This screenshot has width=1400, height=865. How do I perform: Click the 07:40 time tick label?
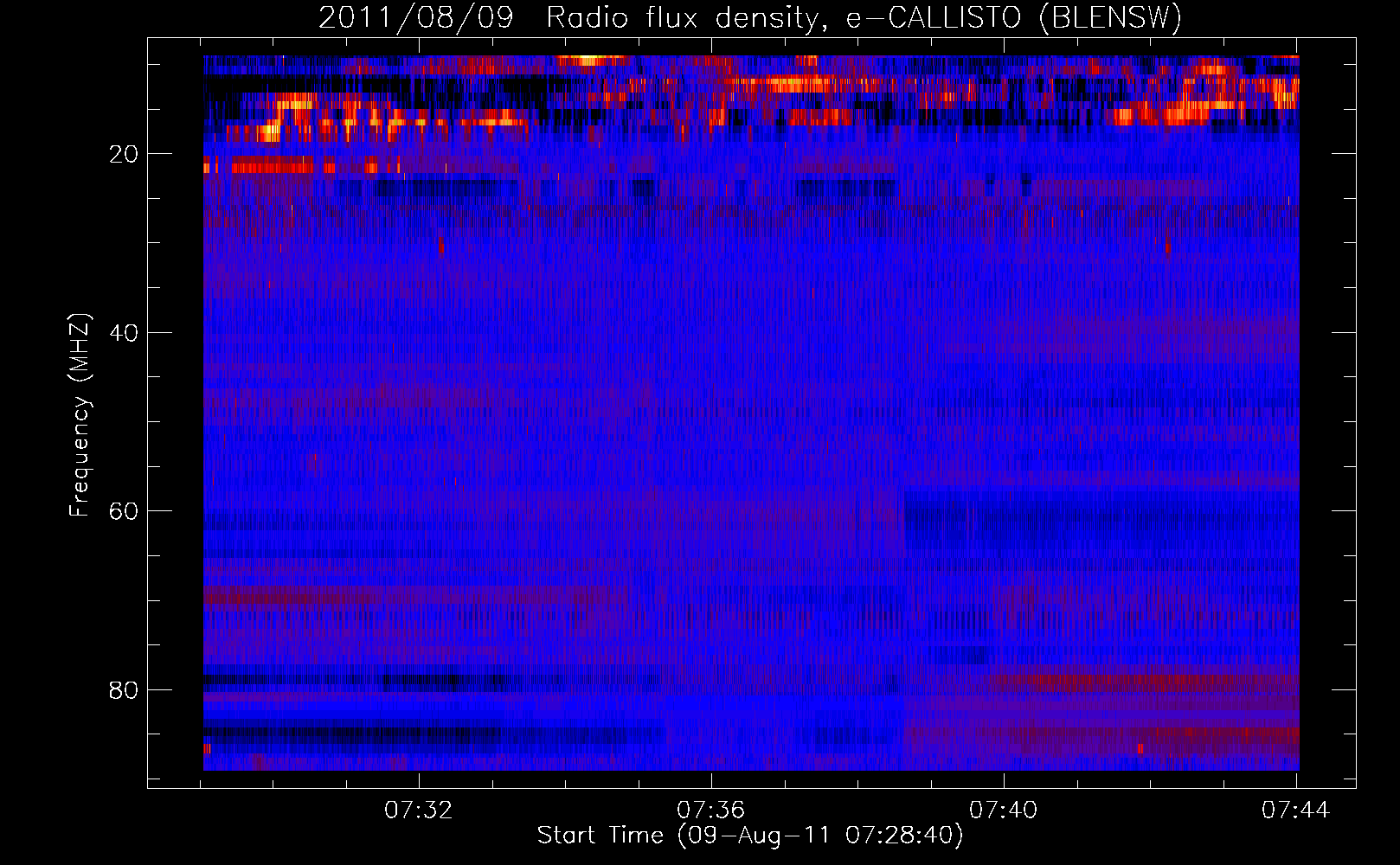point(1004,811)
